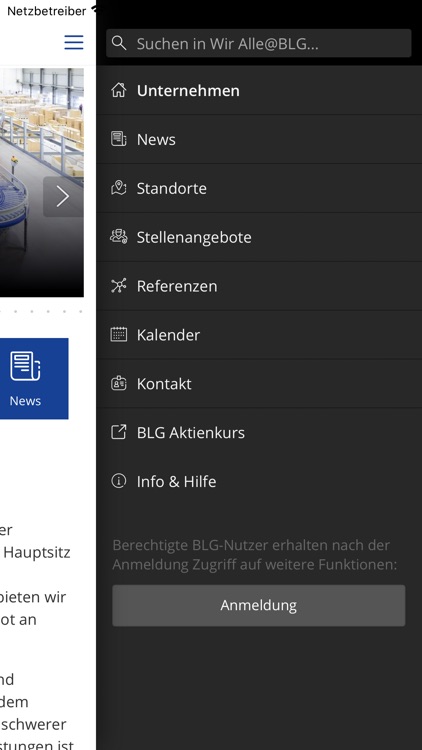Image resolution: width=422 pixels, height=750 pixels.
Task: Advance the image slider with the right arrow
Action: (x=63, y=197)
